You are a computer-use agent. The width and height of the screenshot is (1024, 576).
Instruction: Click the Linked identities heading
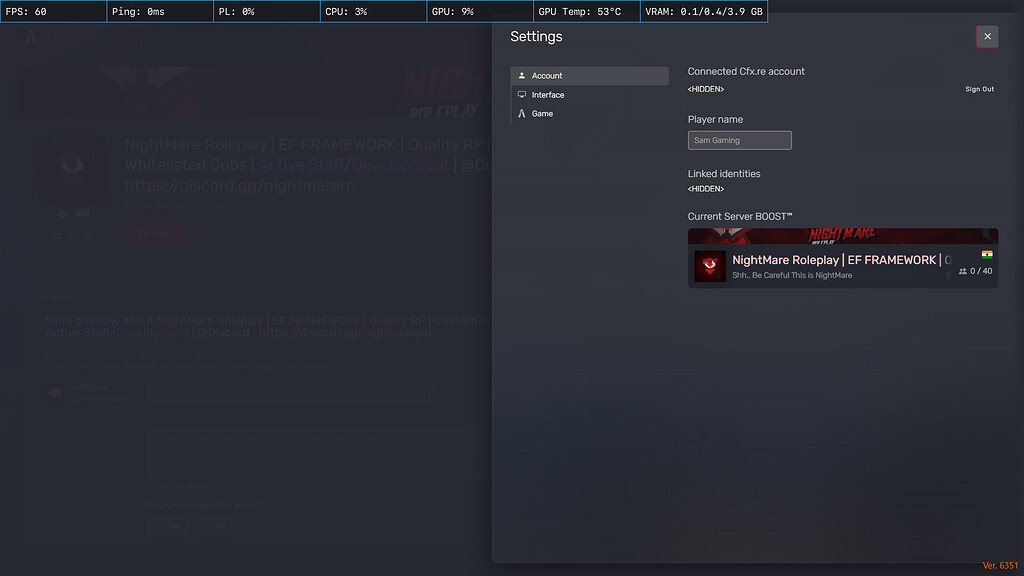[724, 174]
